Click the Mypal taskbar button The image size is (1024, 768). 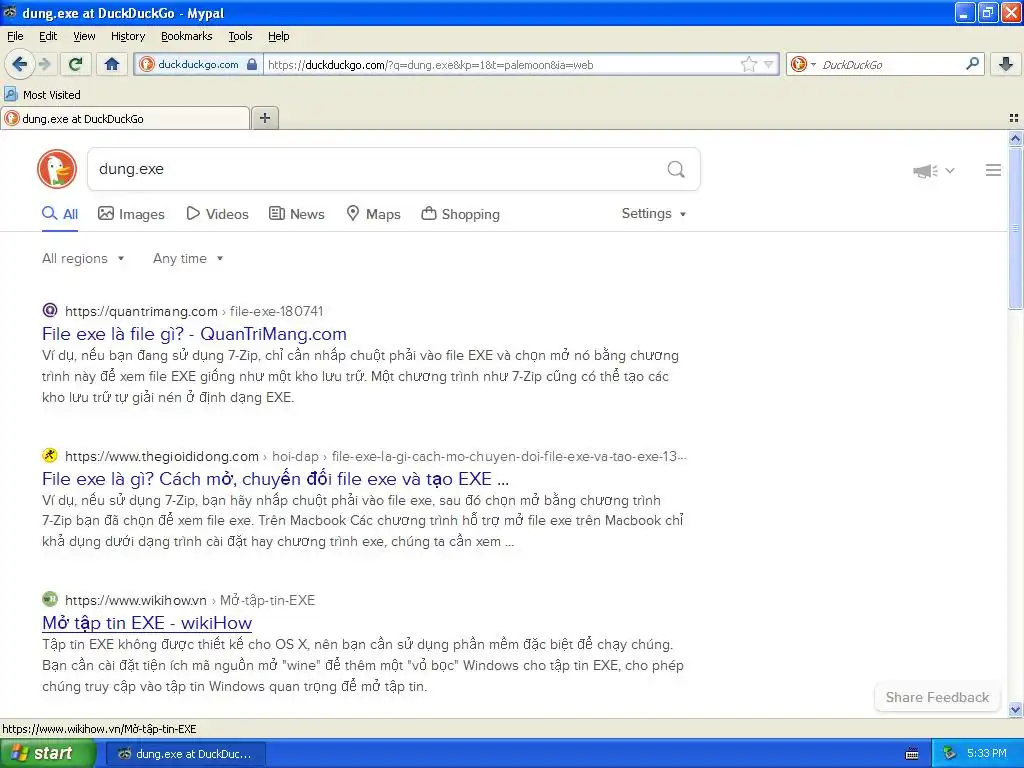click(185, 754)
